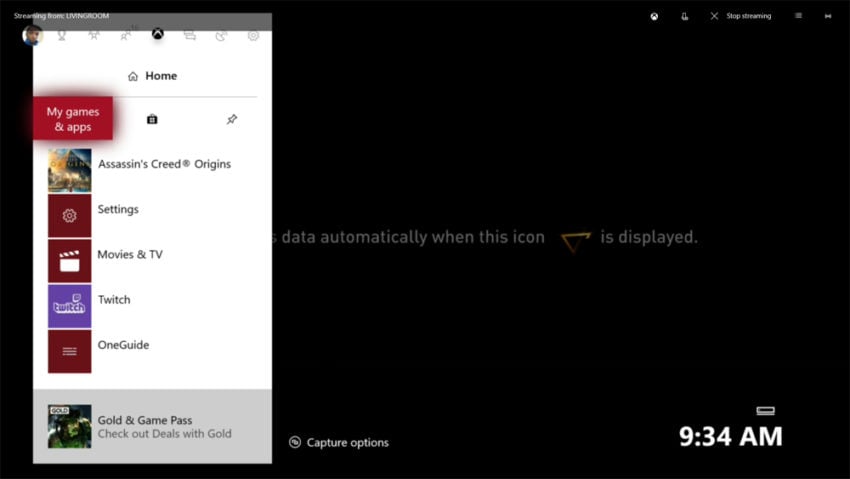Viewport: 850px width, 479px height.
Task: Open the Pins icon
Action: click(x=231, y=119)
